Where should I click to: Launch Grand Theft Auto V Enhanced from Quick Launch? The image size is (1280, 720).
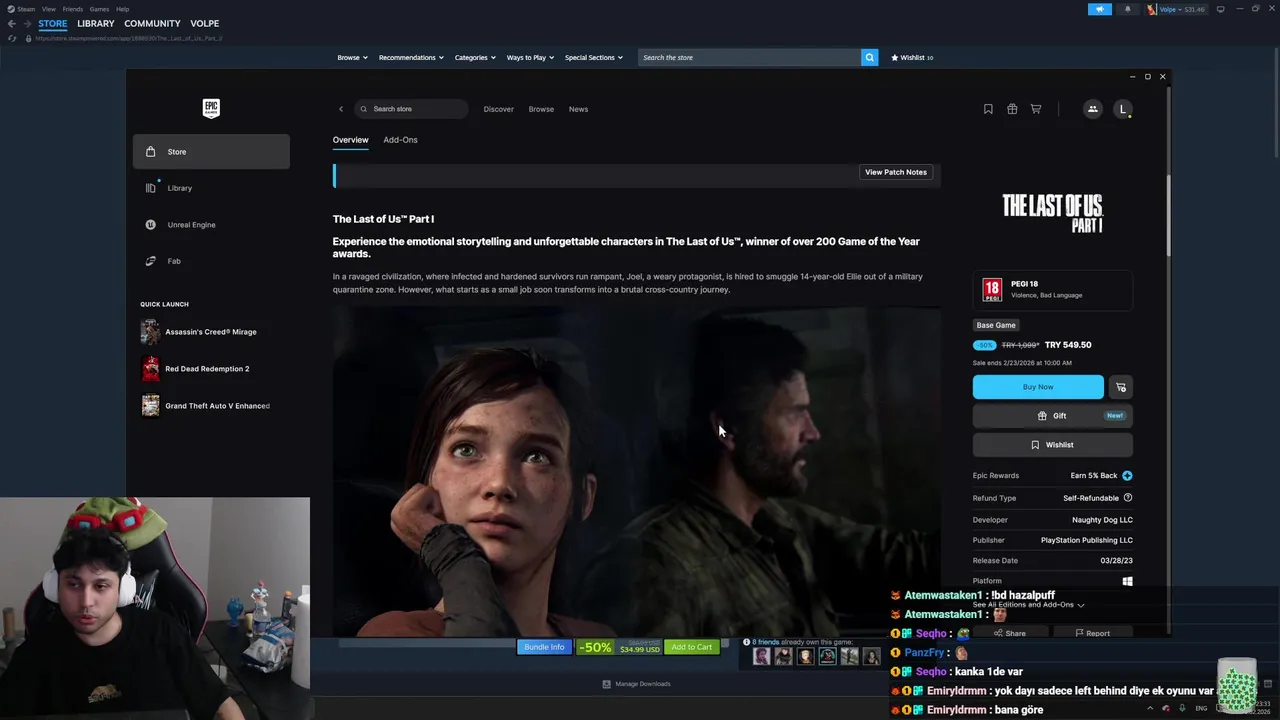point(211,406)
